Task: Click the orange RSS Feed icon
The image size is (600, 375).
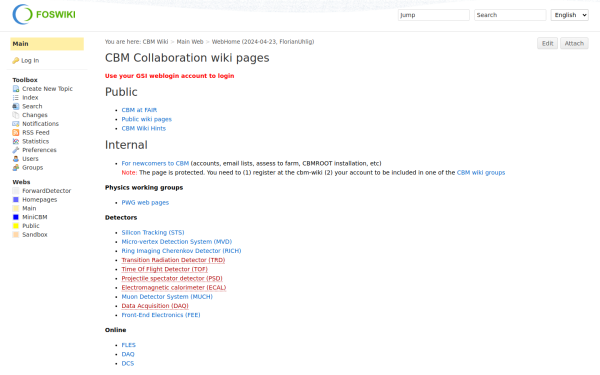Action: point(16,133)
